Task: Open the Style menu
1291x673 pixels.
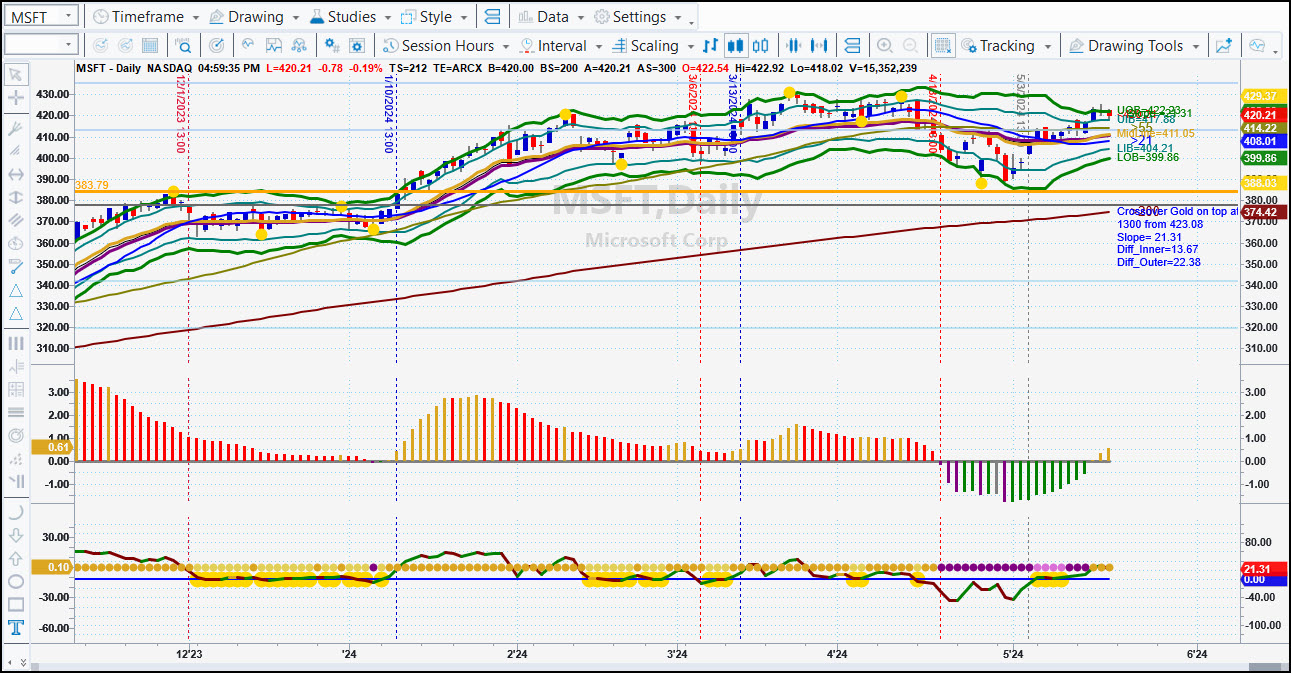Action: (434, 17)
